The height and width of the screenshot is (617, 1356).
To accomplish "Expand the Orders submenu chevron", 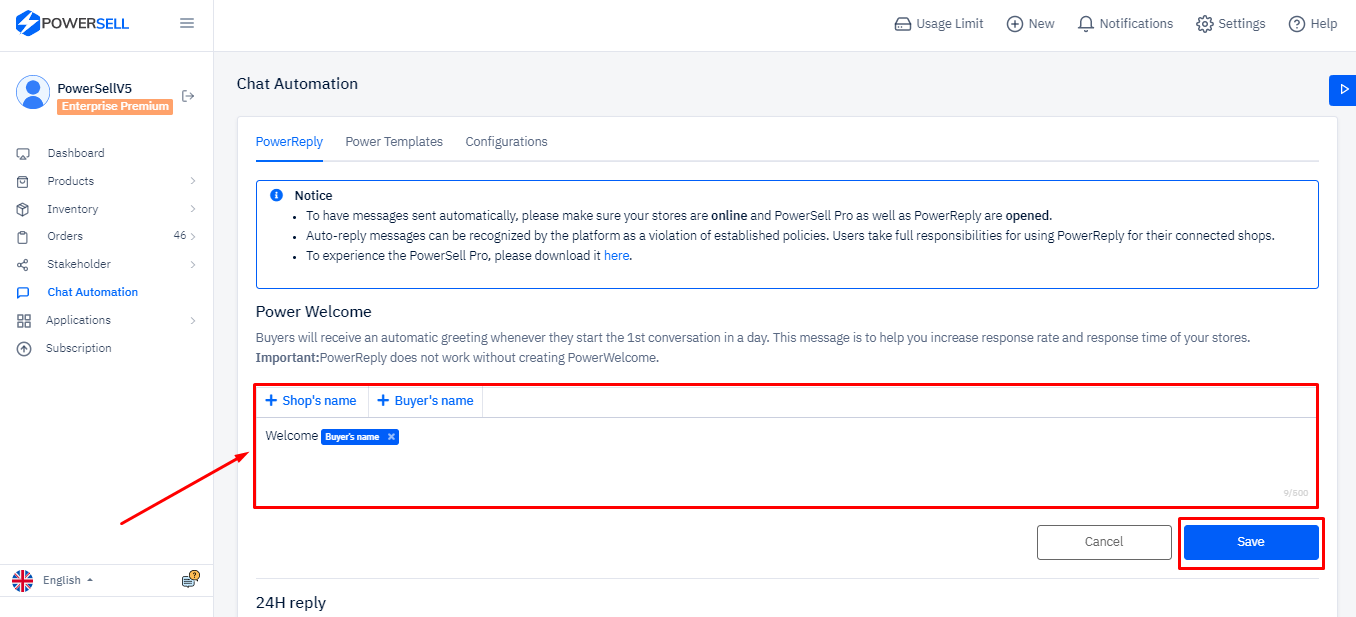I will (193, 237).
